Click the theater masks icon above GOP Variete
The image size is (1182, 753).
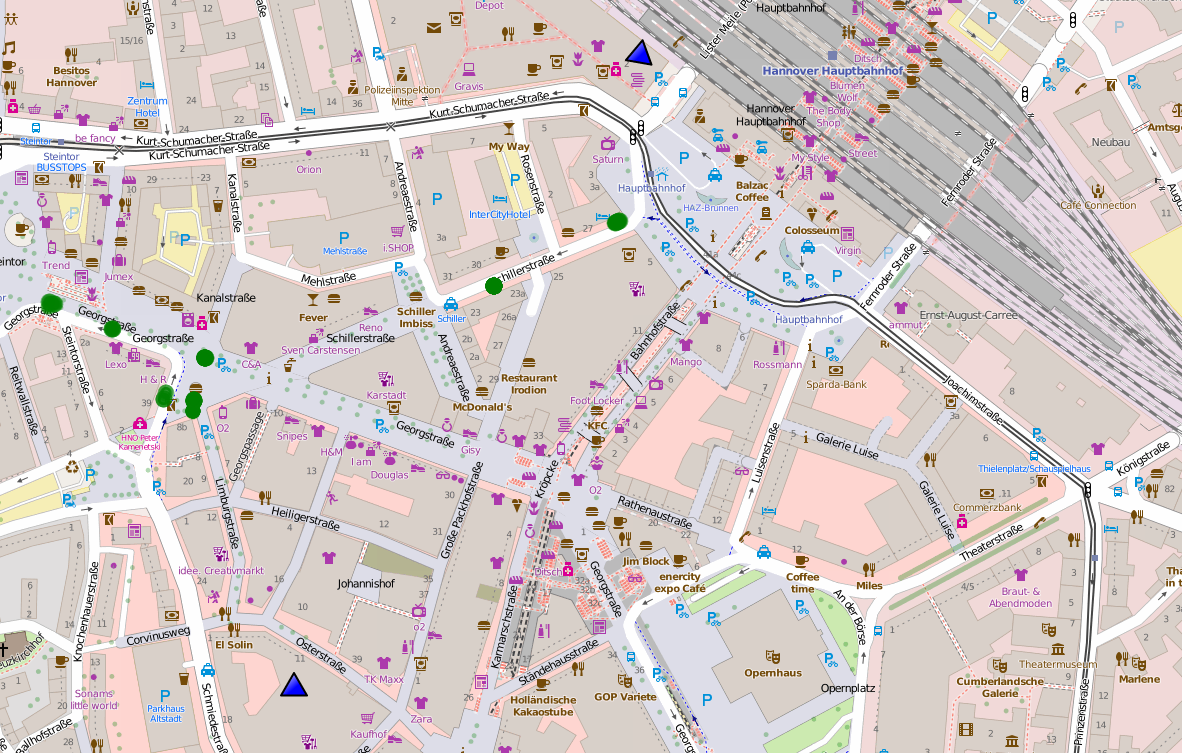624,681
